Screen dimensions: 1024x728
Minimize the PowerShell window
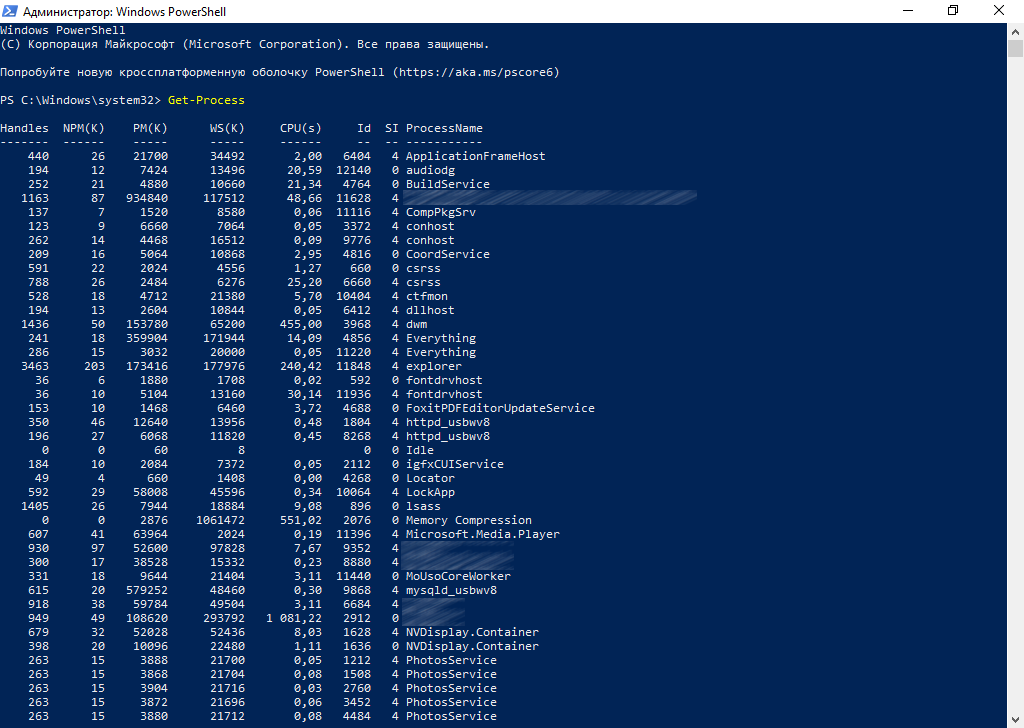coord(907,11)
